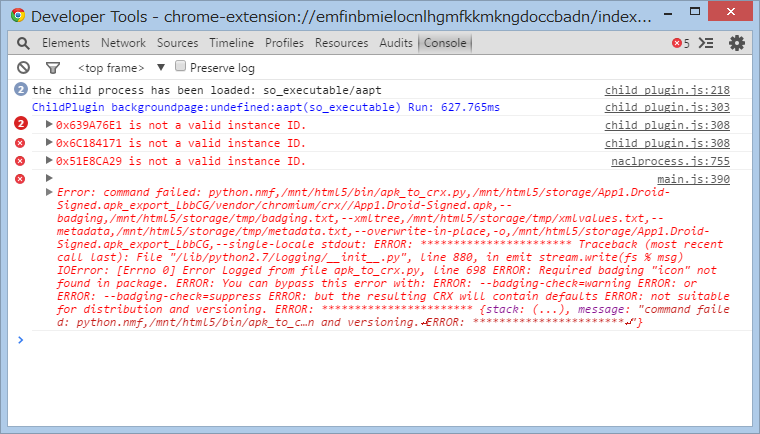Open child_plugin.js:308 link beside 0x6C184171

pos(667,143)
